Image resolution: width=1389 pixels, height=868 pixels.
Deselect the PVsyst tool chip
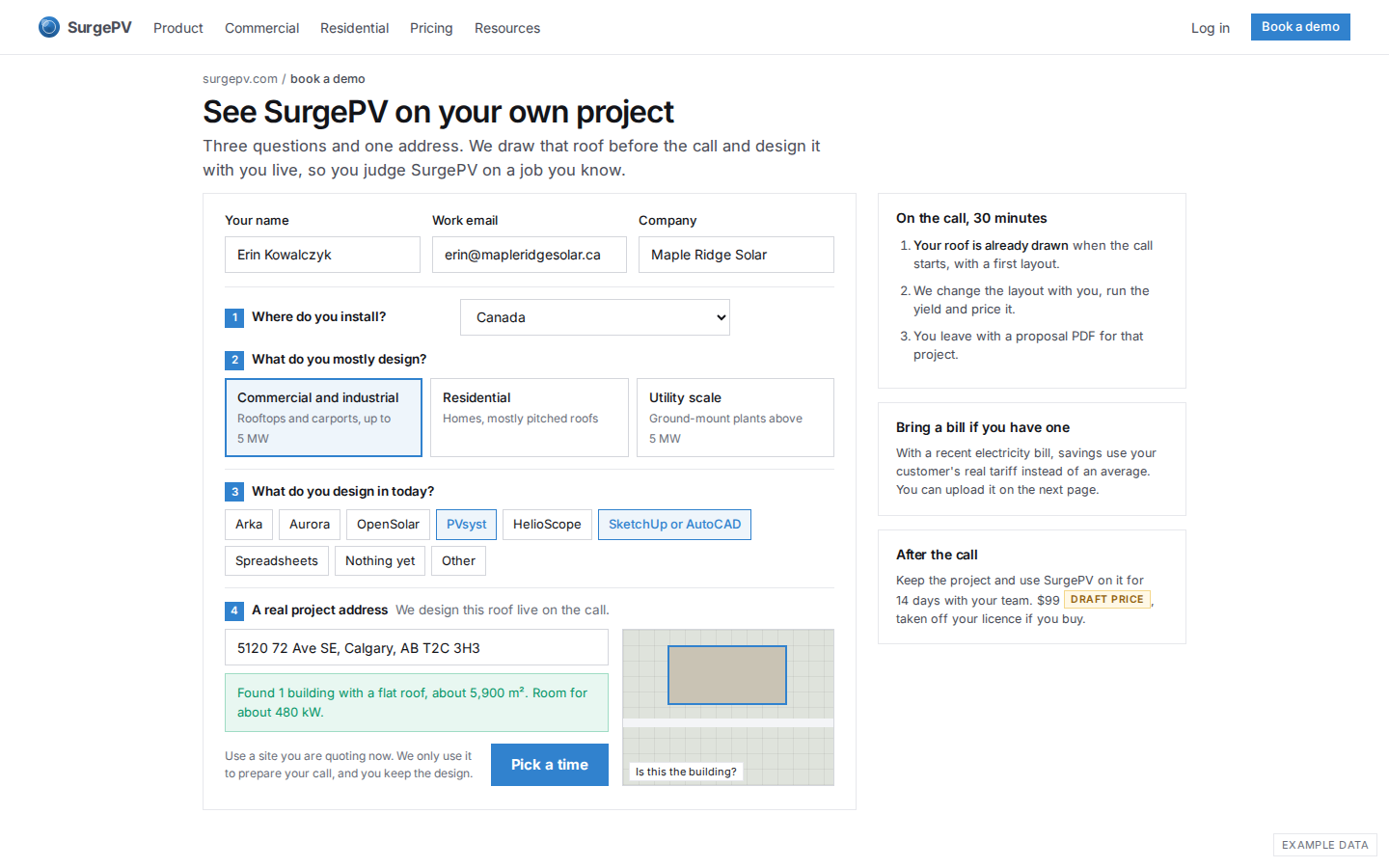(x=467, y=525)
